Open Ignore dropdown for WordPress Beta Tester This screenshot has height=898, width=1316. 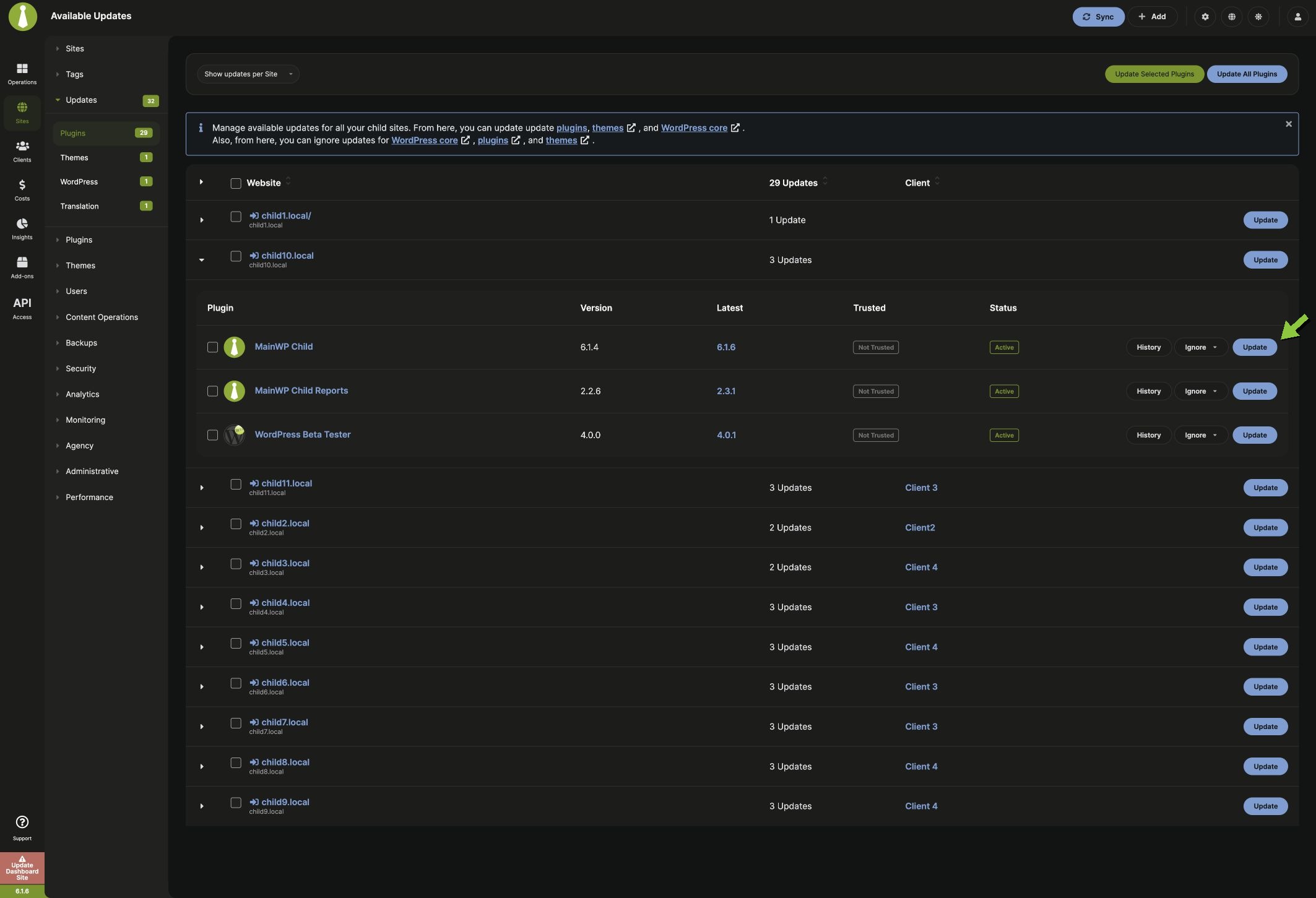(x=1201, y=435)
